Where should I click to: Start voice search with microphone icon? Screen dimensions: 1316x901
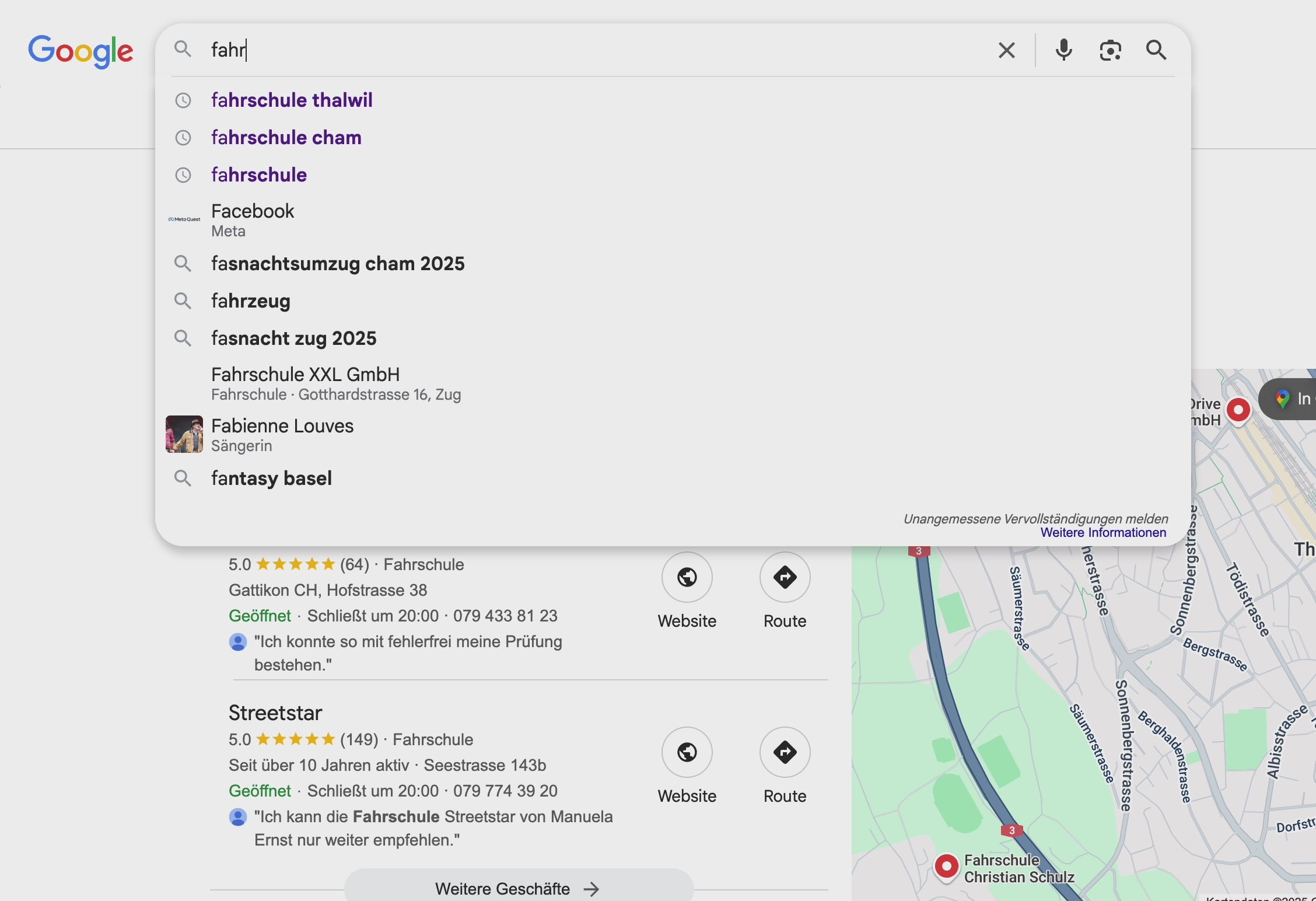point(1063,50)
